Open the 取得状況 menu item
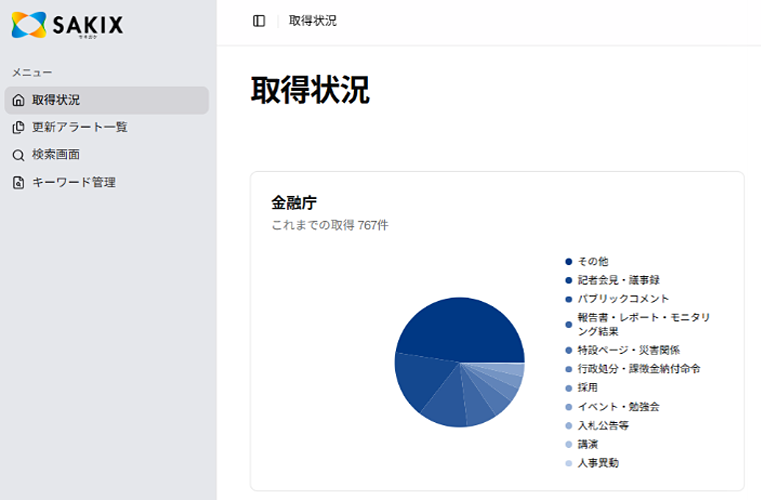 coord(107,100)
